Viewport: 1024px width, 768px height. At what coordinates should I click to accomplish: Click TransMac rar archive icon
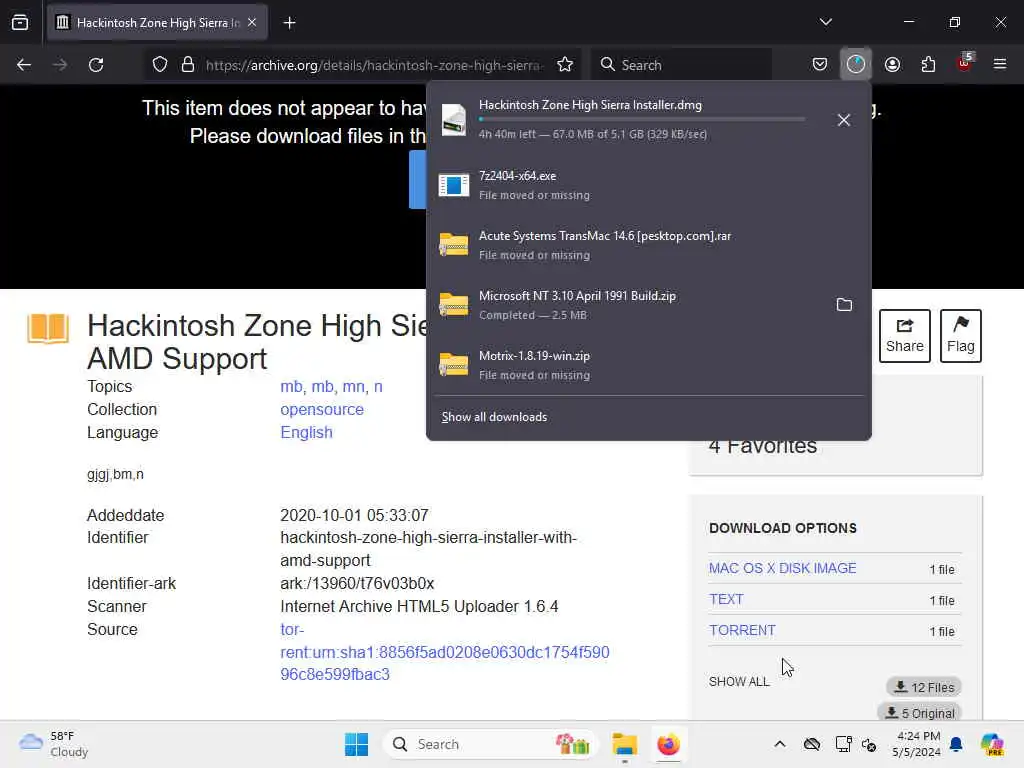(x=454, y=245)
